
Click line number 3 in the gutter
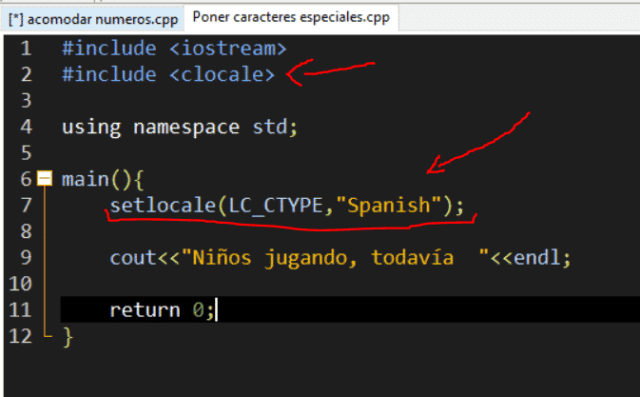(26, 101)
